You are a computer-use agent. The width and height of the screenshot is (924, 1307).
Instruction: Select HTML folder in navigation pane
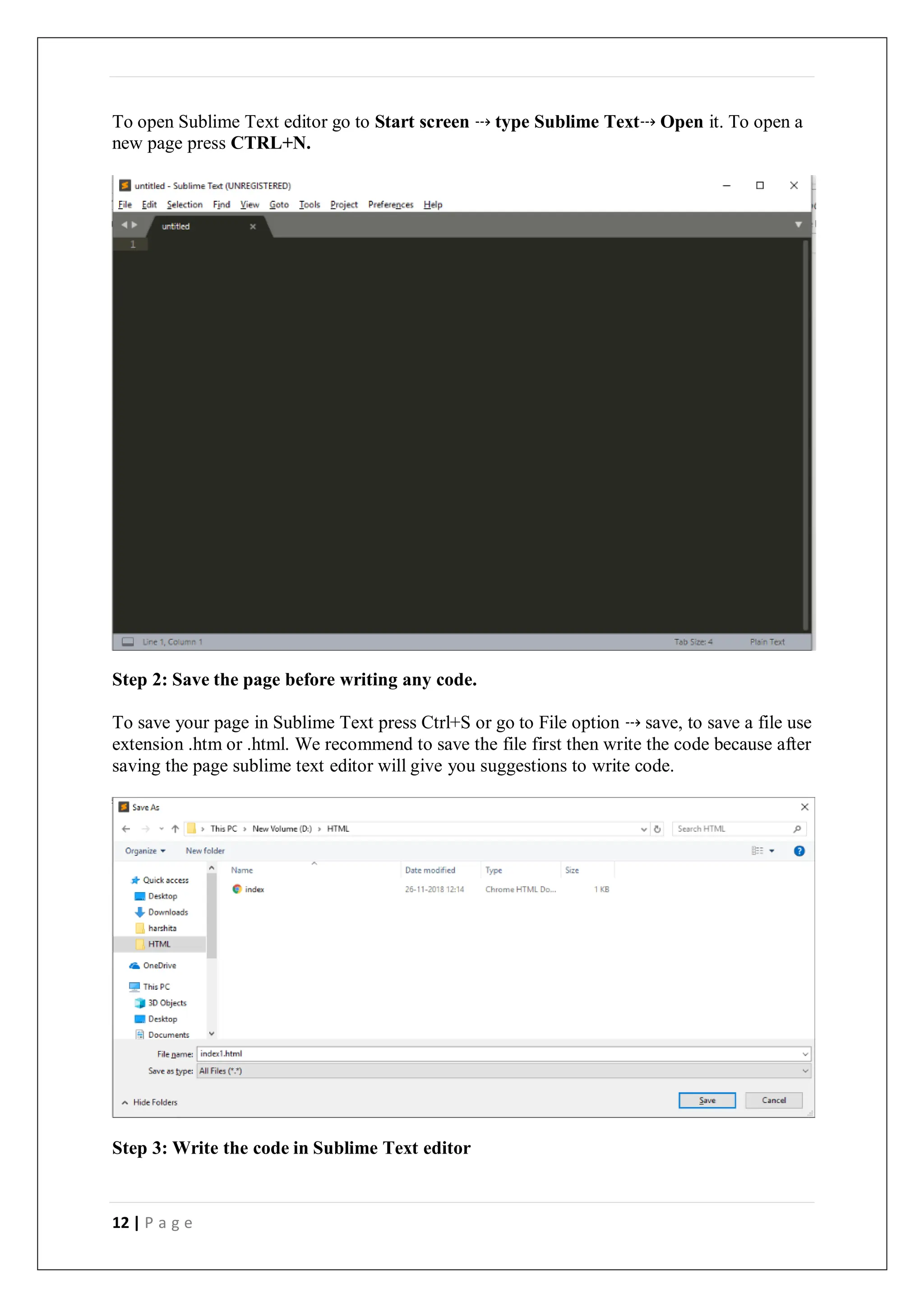pyautogui.click(x=159, y=944)
